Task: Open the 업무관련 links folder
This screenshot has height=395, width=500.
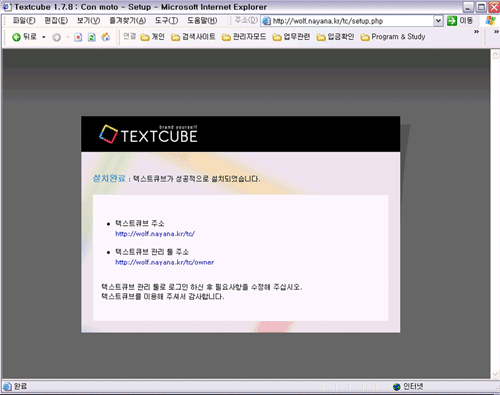Action: coord(291,37)
